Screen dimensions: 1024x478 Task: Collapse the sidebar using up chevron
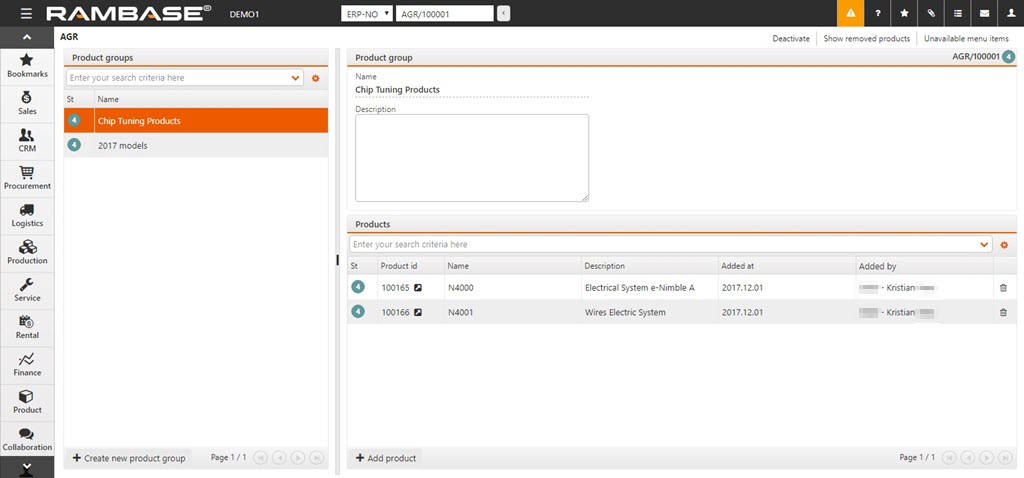pyautogui.click(x=26, y=37)
